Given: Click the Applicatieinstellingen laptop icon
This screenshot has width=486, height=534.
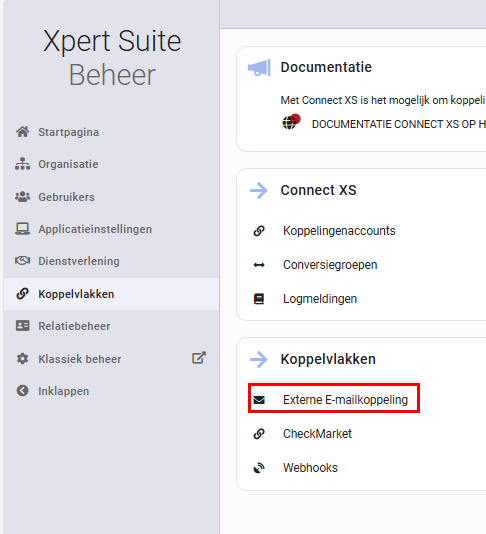Looking at the screenshot, I should click(x=22, y=229).
